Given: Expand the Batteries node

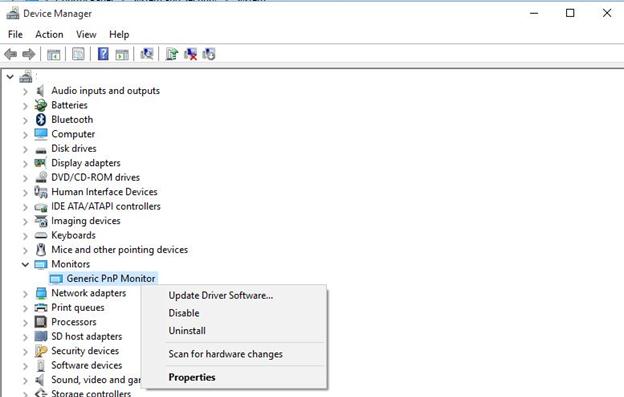Looking at the screenshot, I should pos(25,106).
